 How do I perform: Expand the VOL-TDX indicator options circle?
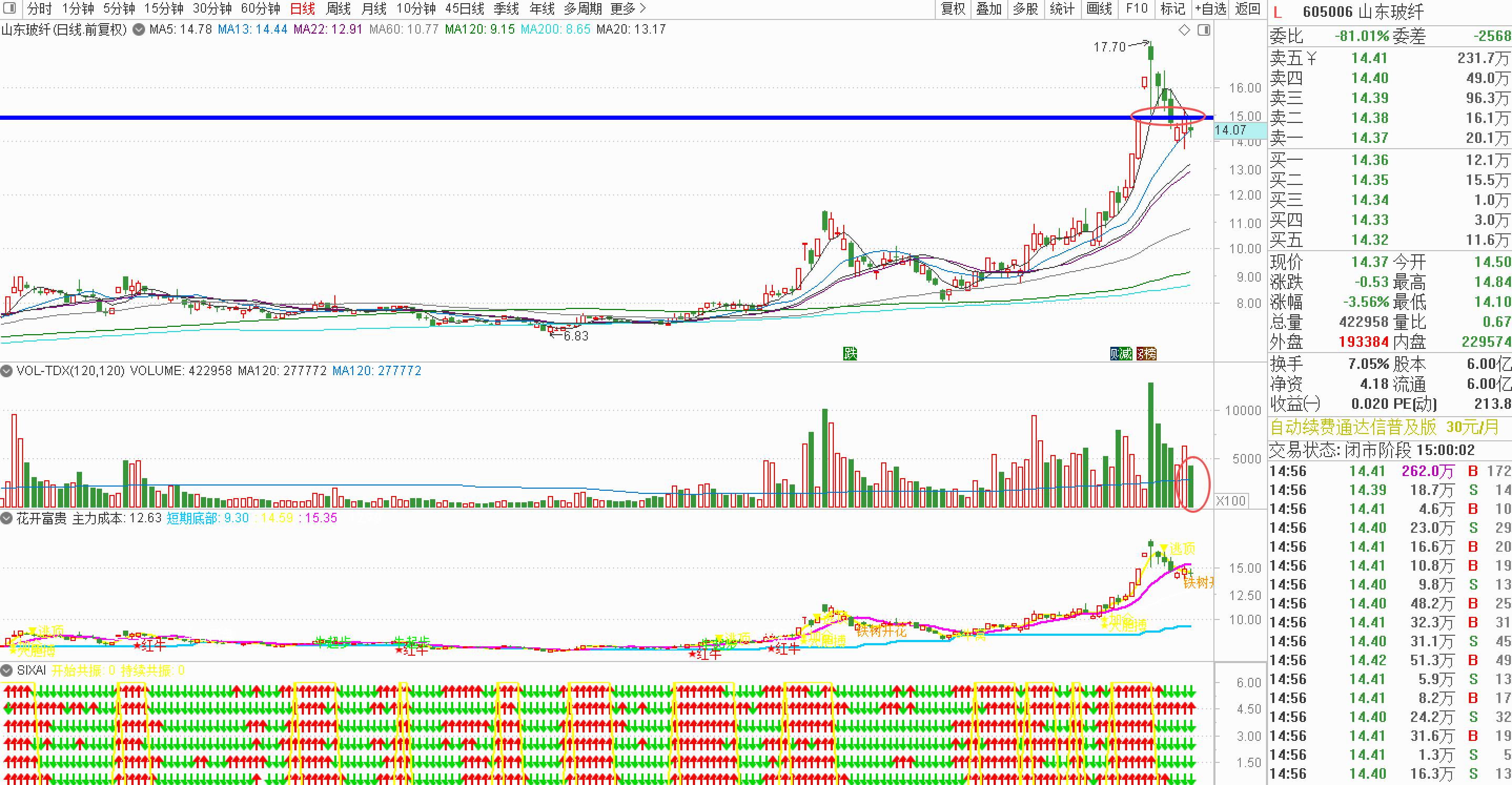pyautogui.click(x=6, y=371)
